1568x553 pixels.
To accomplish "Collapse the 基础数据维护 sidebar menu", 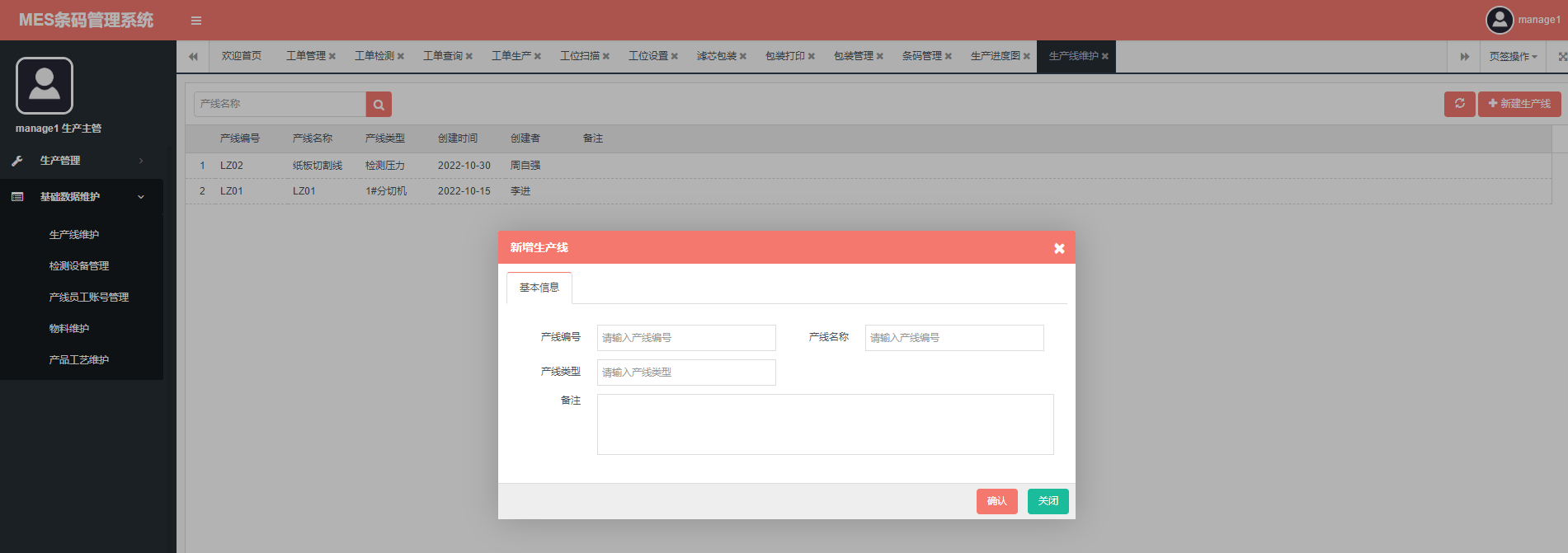I will 82,197.
